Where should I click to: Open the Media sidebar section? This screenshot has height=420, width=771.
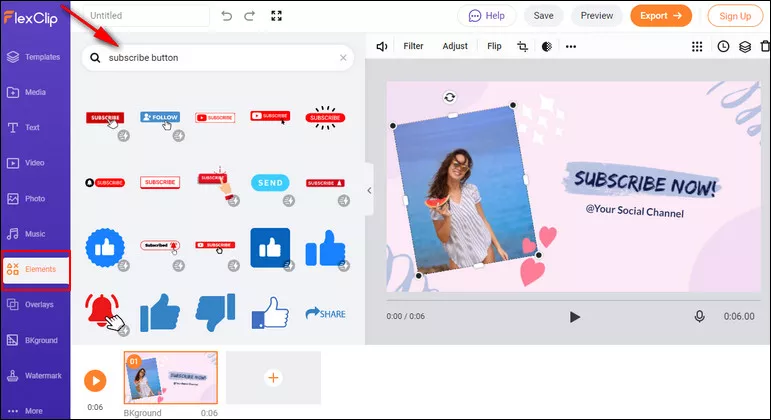(27, 92)
